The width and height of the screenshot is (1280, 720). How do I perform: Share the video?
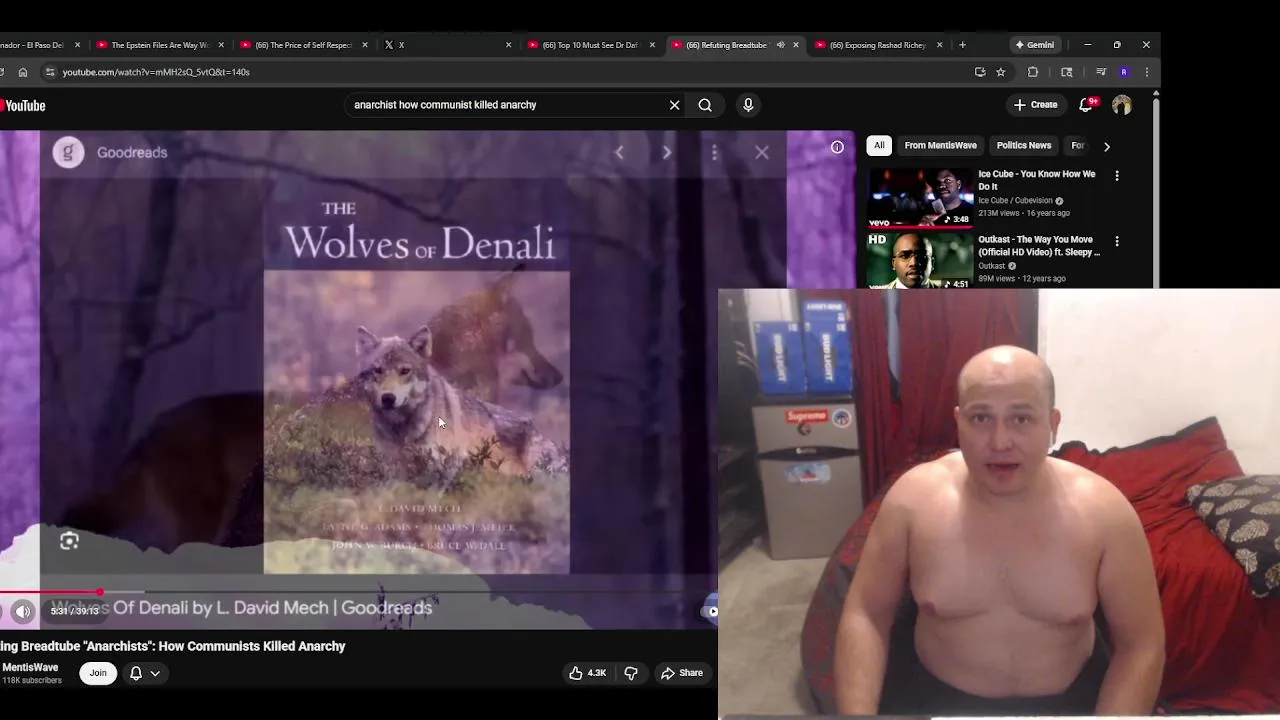[x=682, y=673]
